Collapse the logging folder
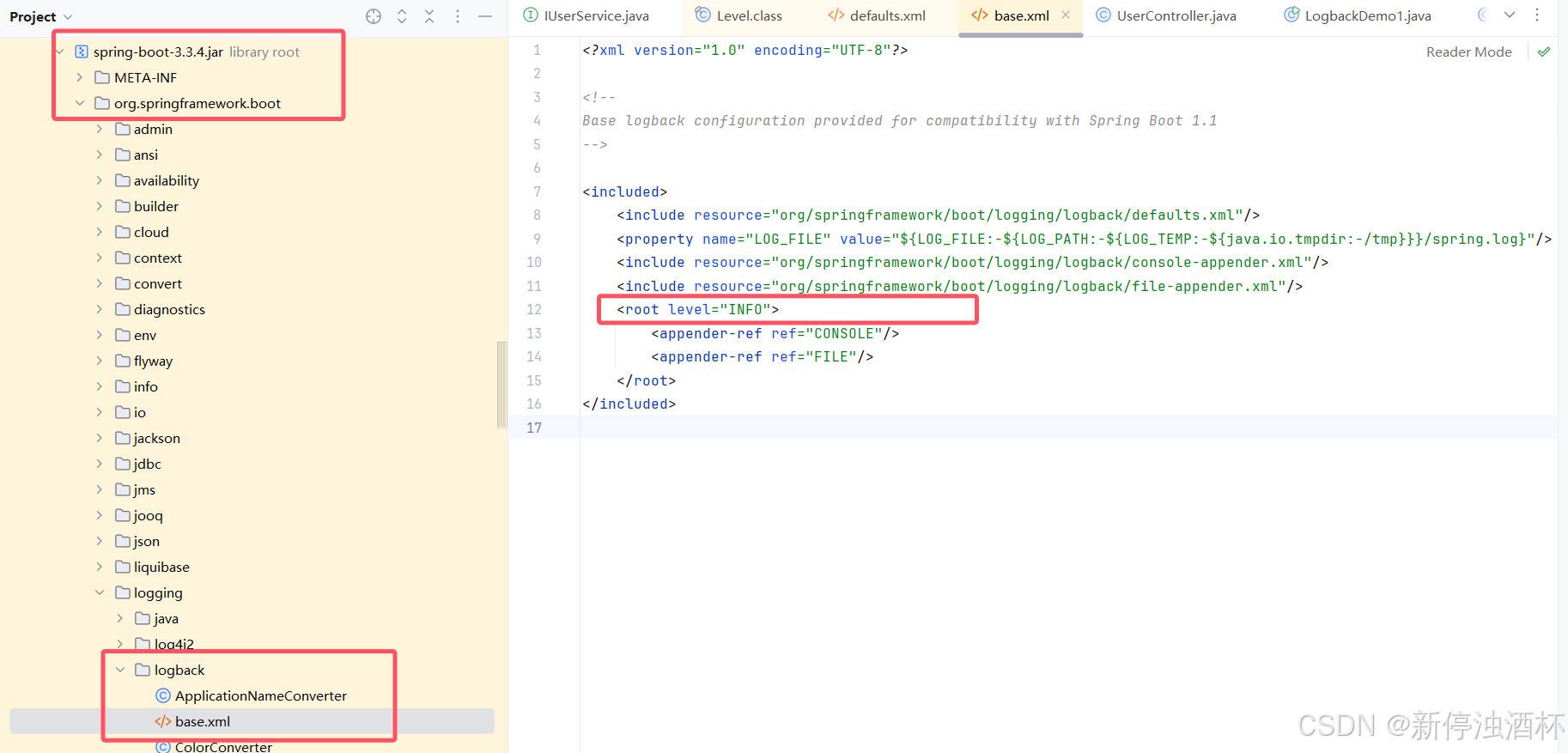Viewport: 1568px width, 753px height. coord(100,592)
